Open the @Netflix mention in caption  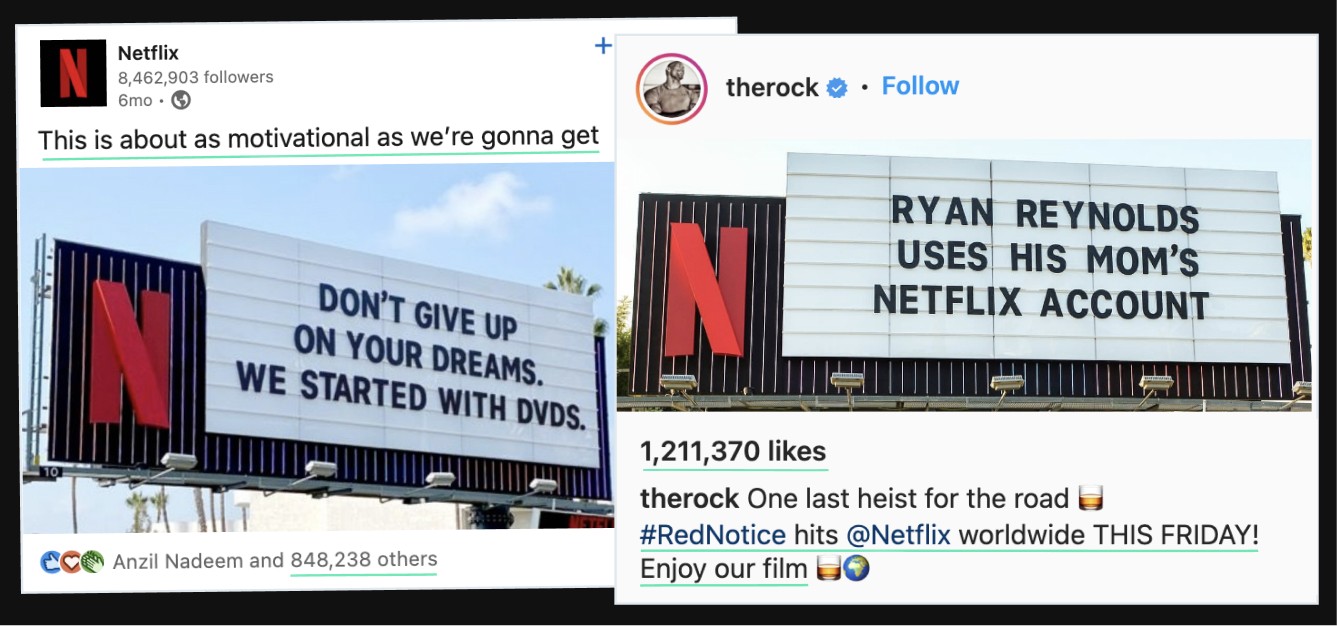coord(898,535)
